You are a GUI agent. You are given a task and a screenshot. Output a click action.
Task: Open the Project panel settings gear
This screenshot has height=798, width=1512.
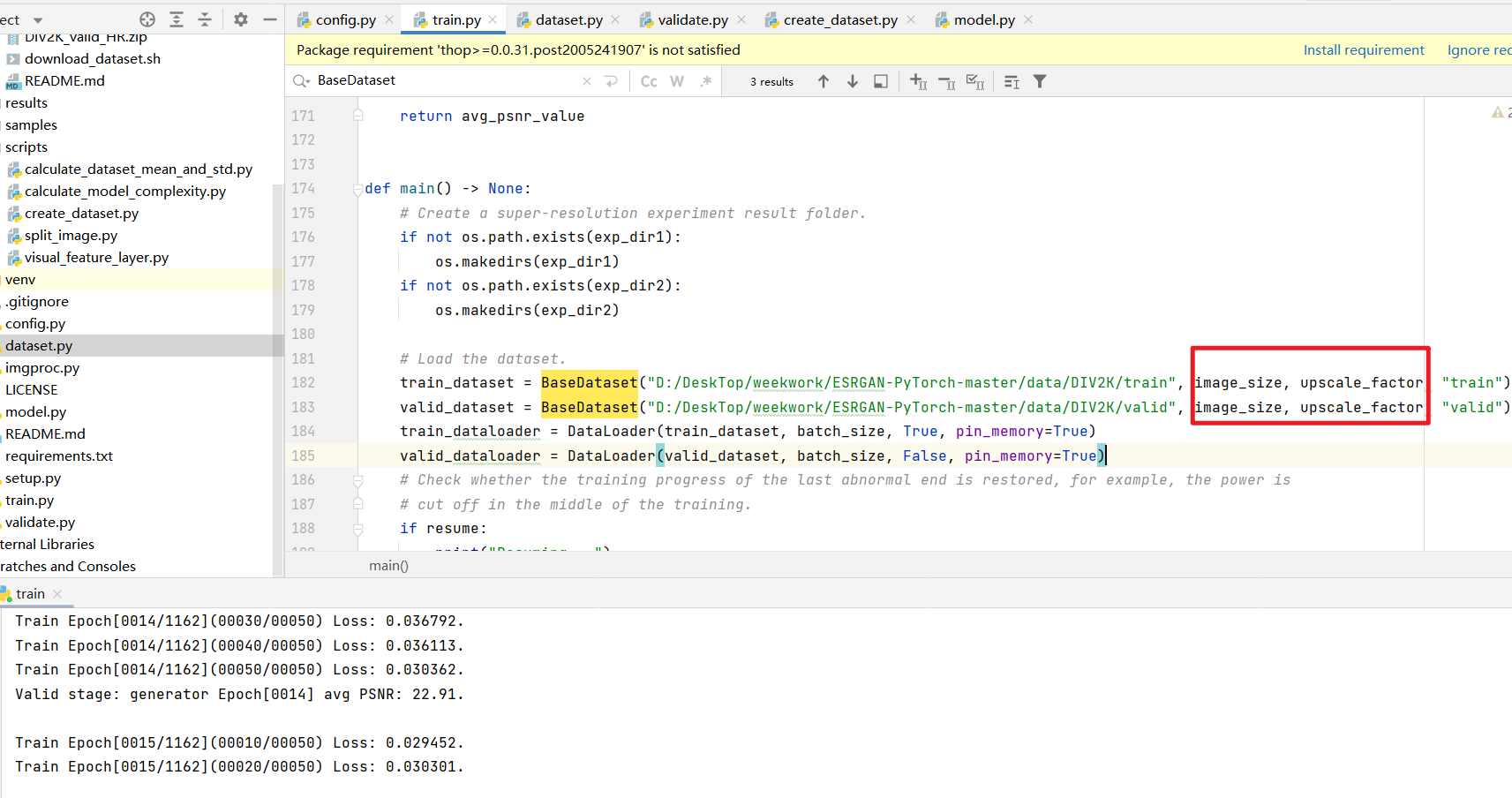239,19
